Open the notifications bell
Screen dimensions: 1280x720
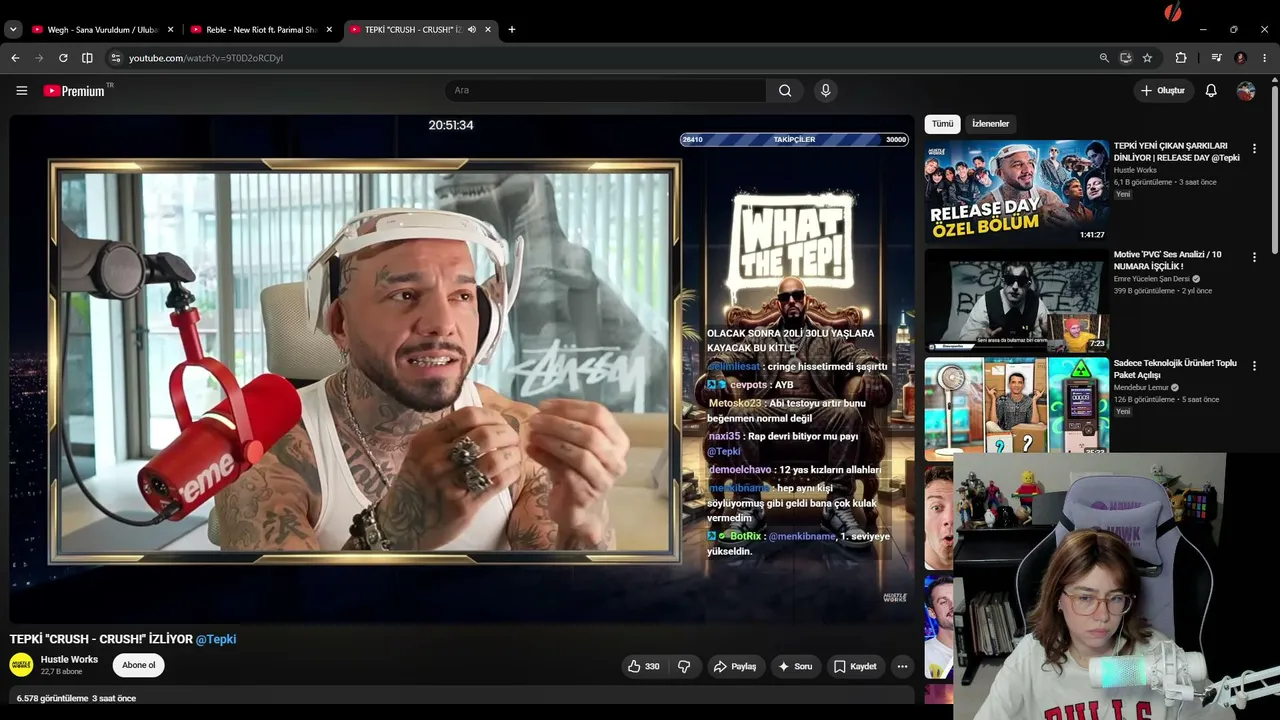coord(1211,91)
